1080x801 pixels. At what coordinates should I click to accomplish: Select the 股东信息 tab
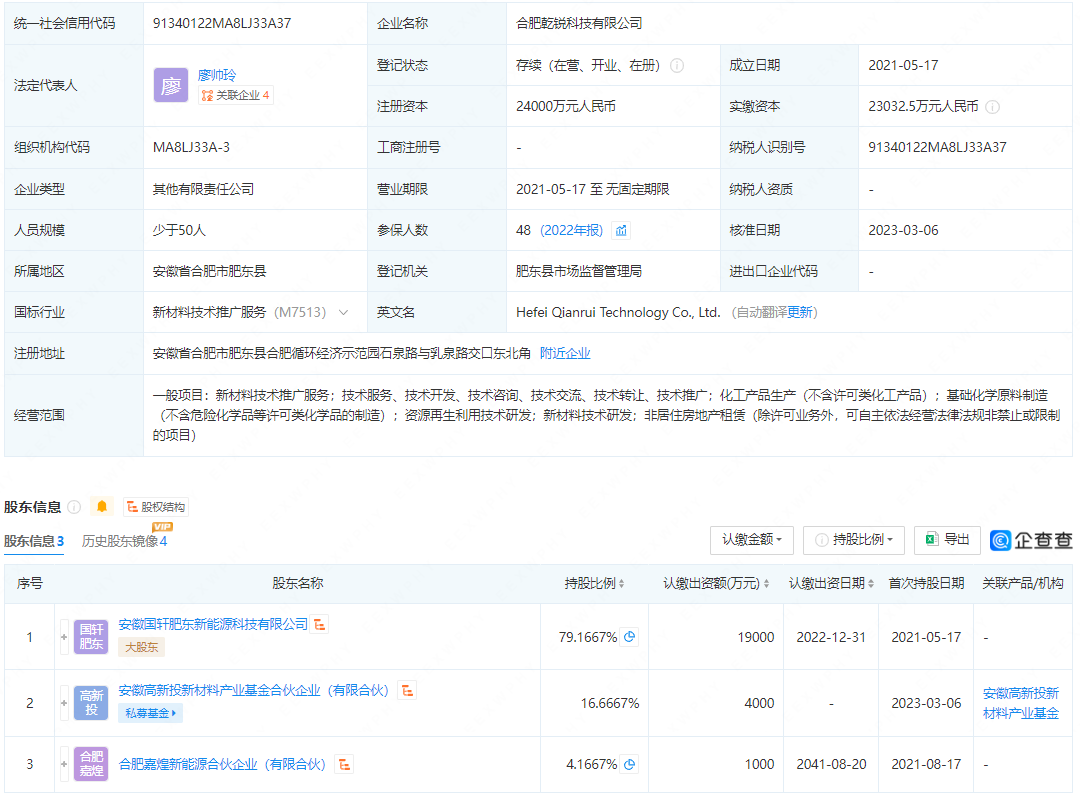pyautogui.click(x=34, y=542)
